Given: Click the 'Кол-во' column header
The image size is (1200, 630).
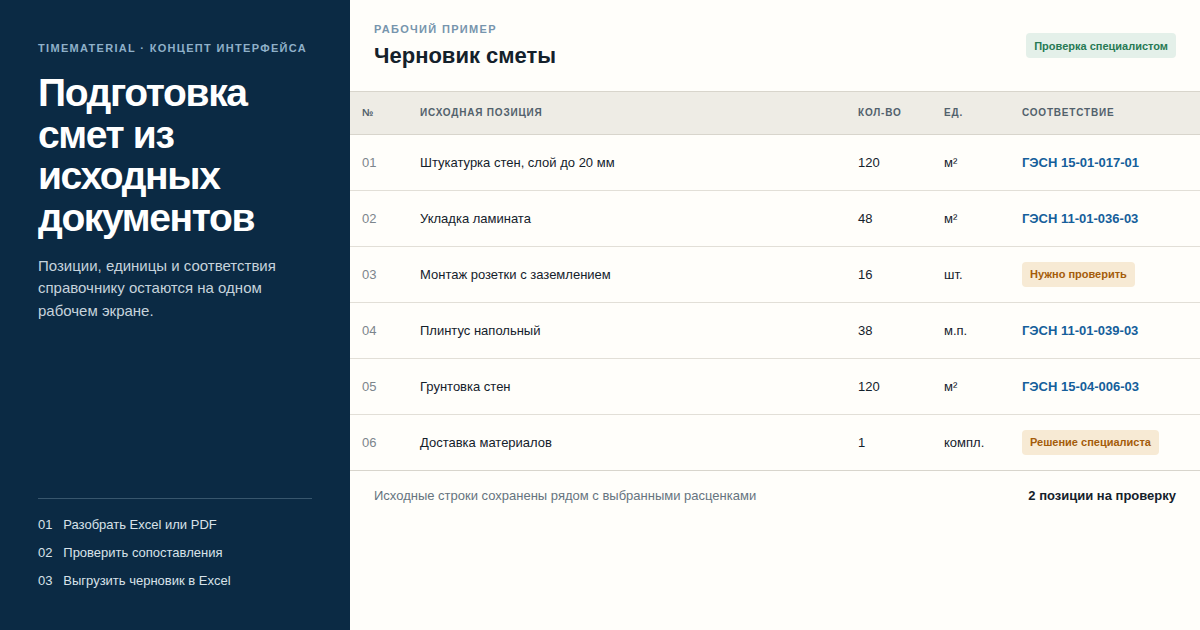Looking at the screenshot, I should tap(879, 112).
